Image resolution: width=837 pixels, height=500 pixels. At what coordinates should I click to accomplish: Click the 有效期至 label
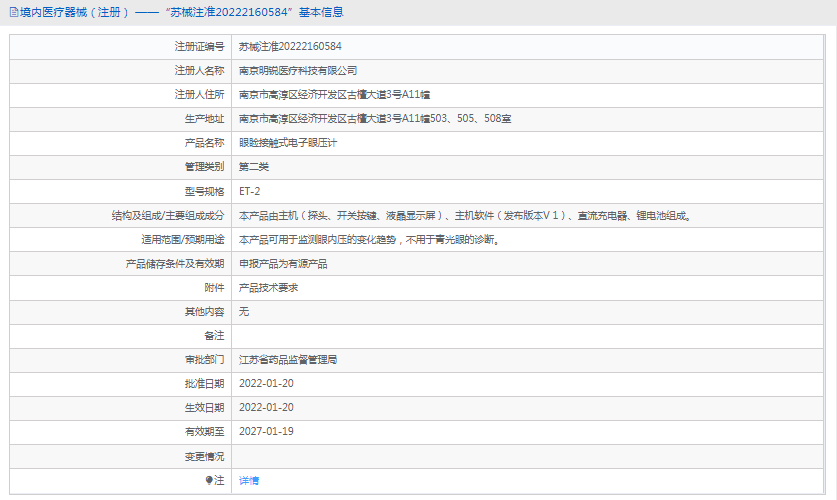(204, 432)
